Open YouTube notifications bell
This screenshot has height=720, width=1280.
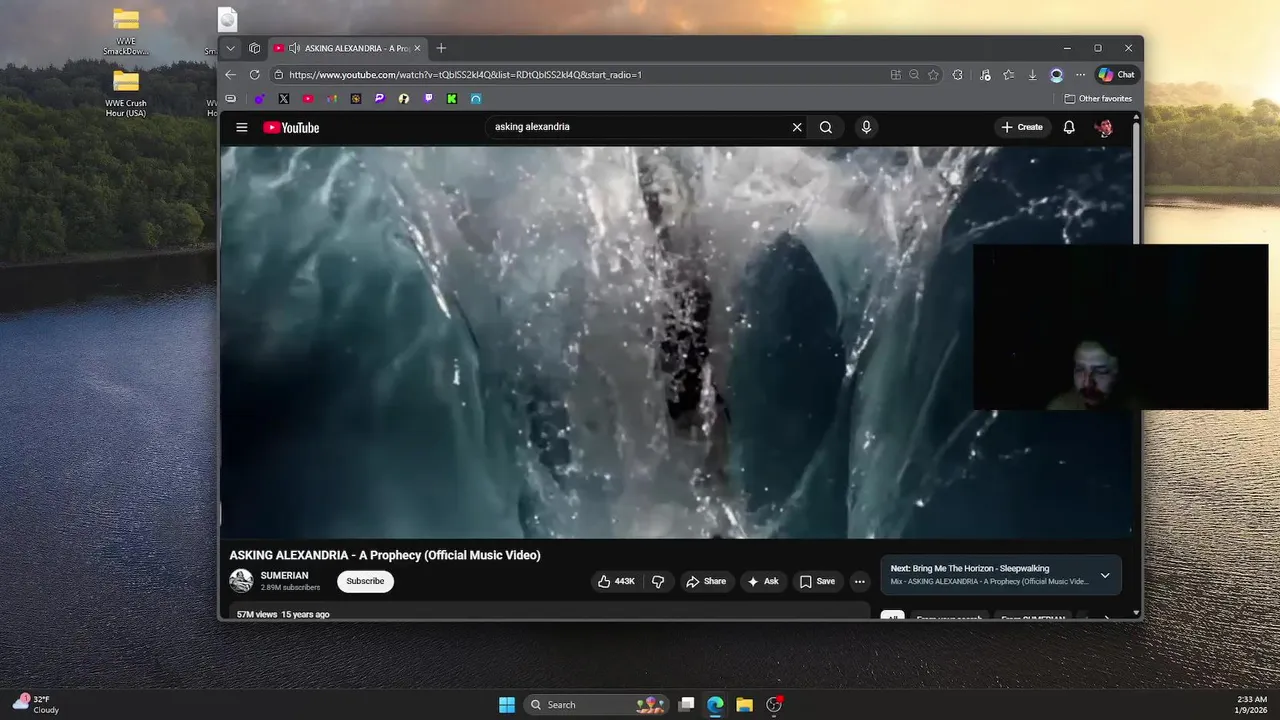pyautogui.click(x=1069, y=127)
